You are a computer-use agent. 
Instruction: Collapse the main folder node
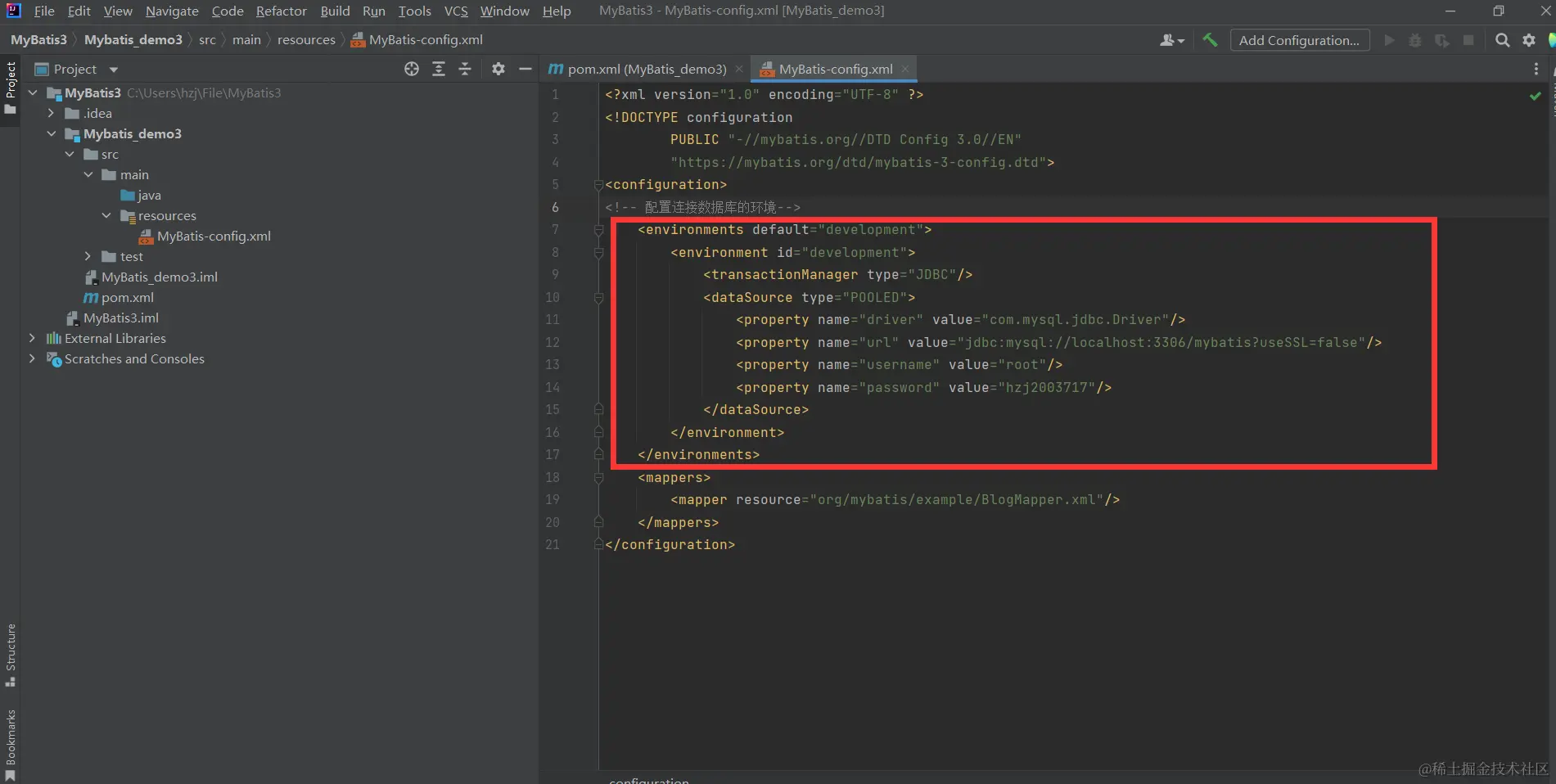click(x=88, y=174)
